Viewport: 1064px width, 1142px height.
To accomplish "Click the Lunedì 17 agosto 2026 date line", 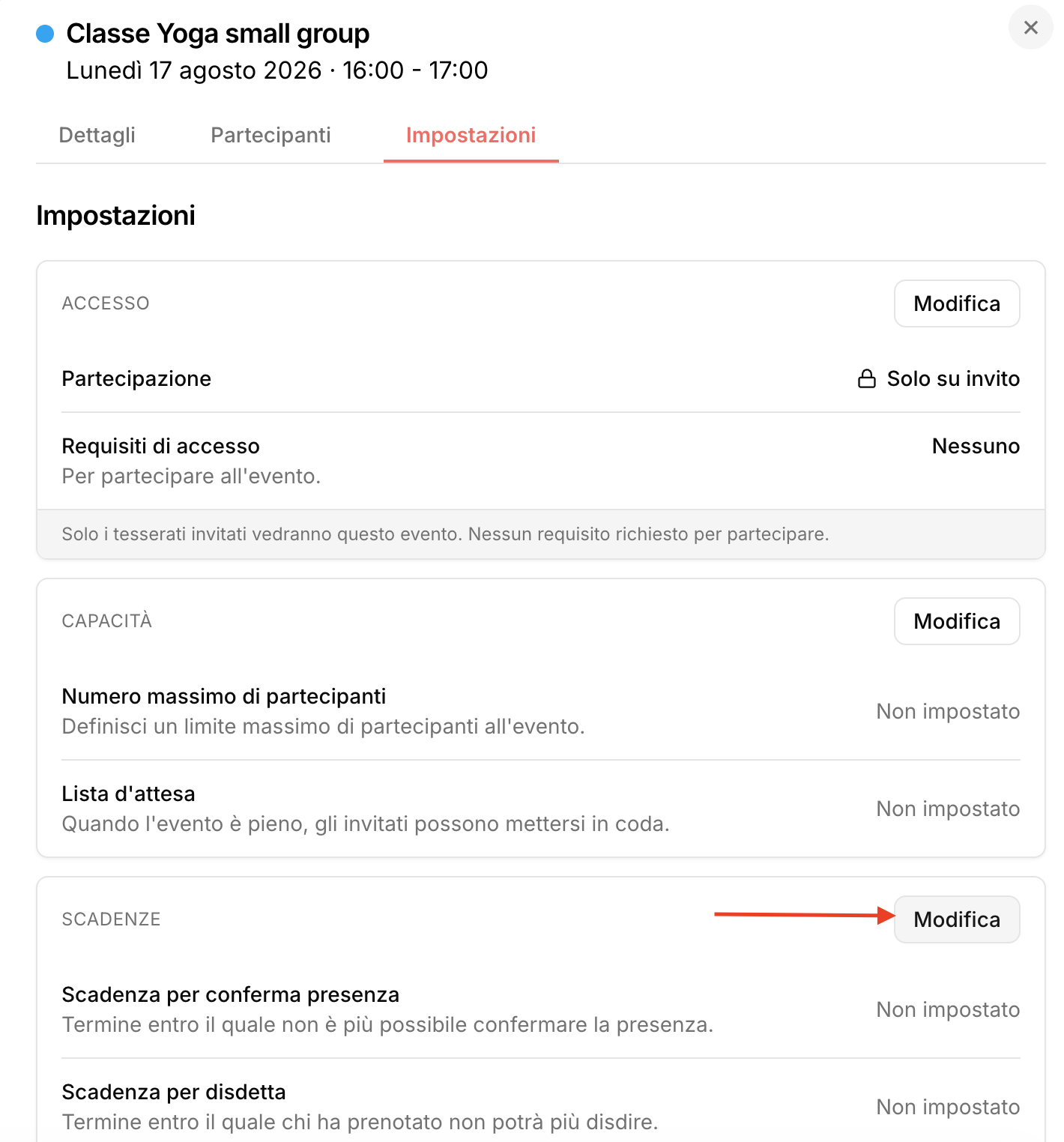I will tap(277, 70).
